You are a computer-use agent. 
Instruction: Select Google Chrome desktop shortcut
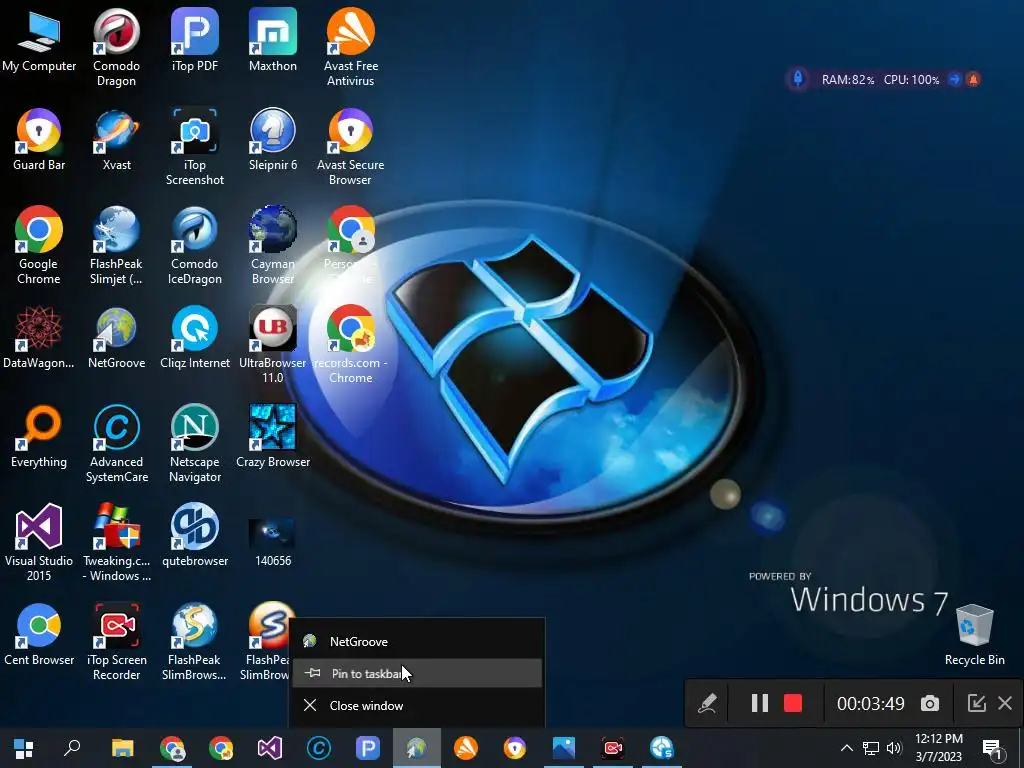39,246
